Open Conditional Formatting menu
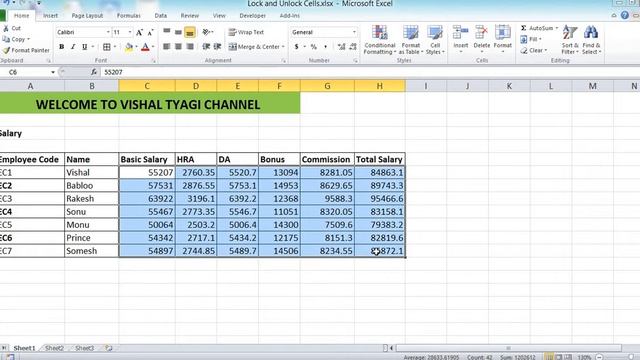 (x=380, y=40)
